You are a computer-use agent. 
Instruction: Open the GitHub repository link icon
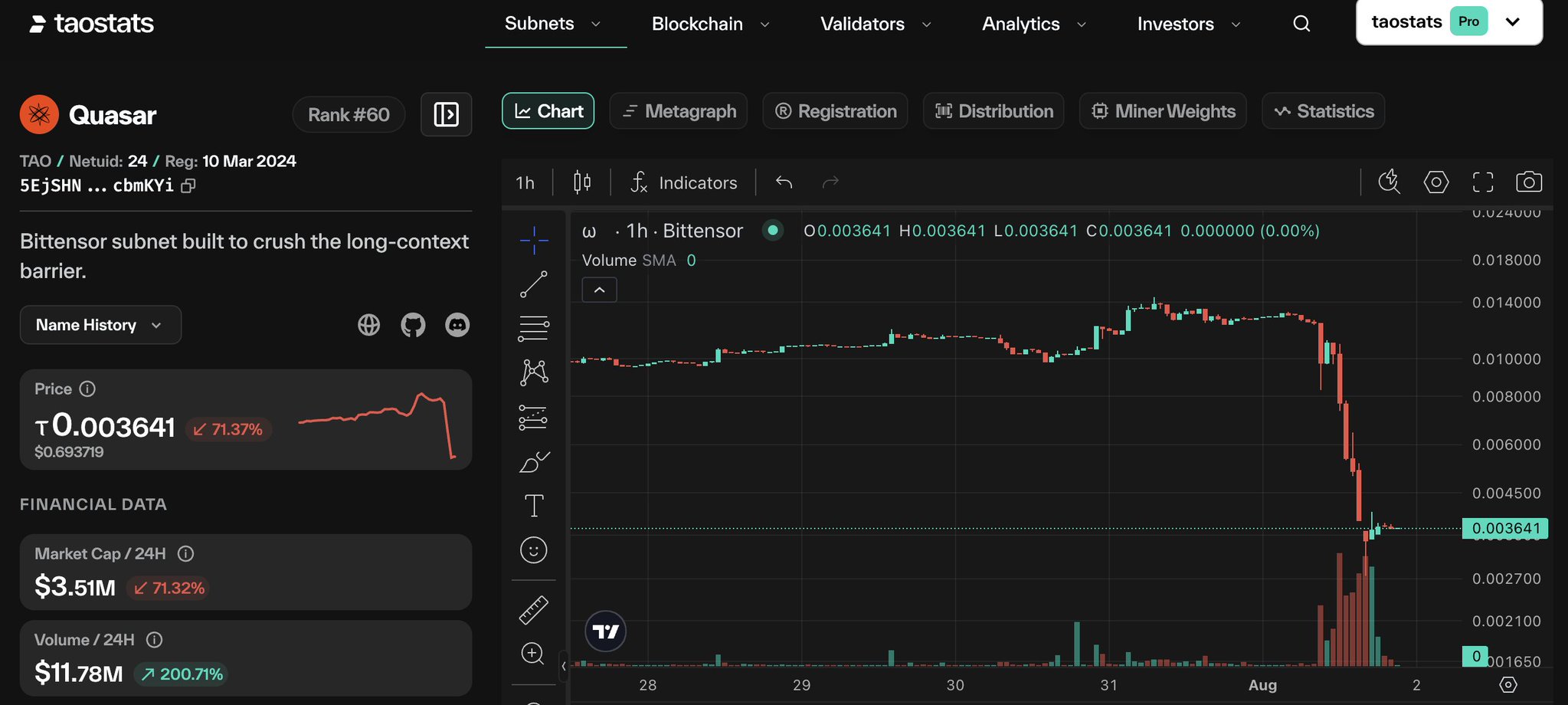(x=413, y=325)
